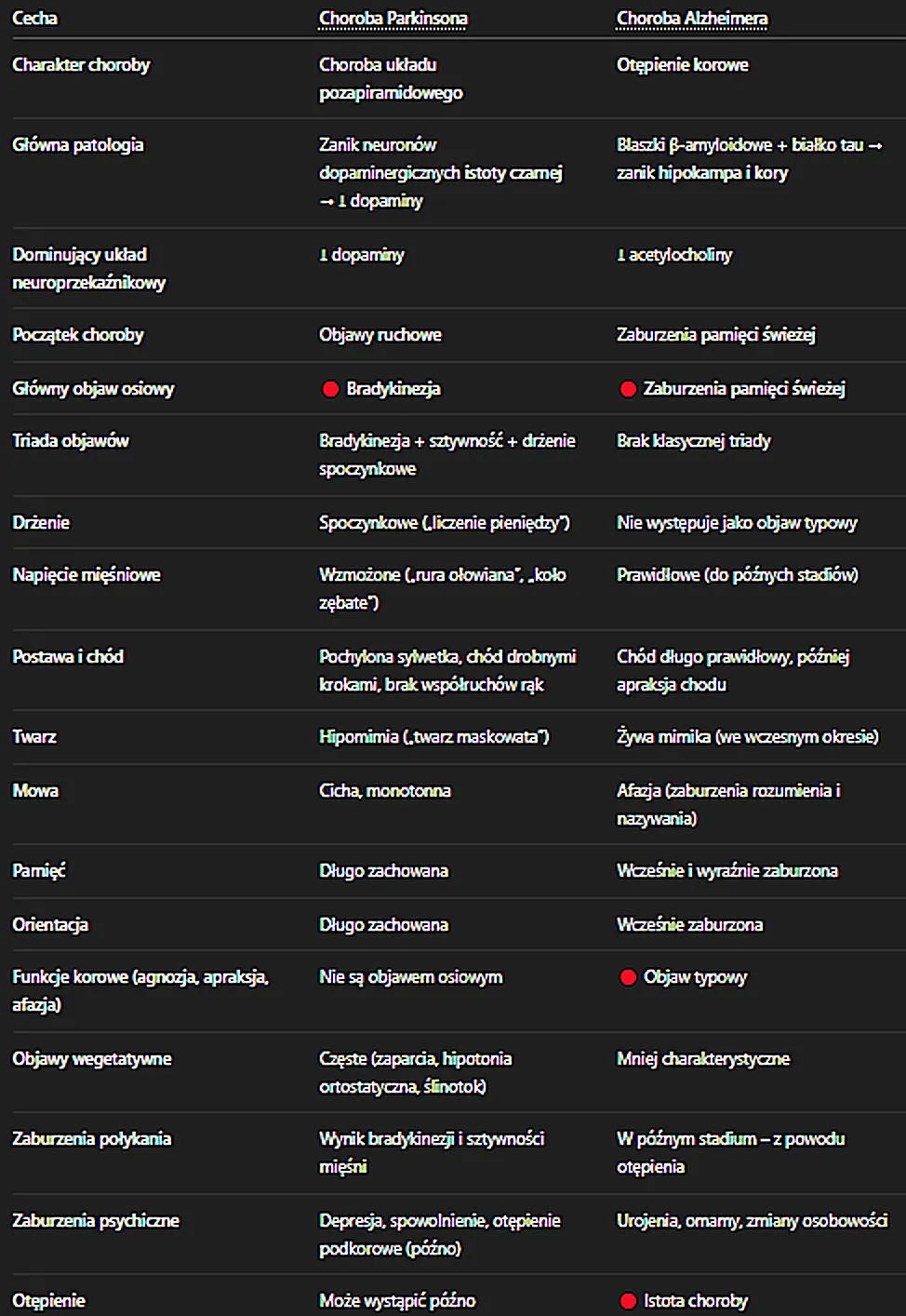
Task: Click the red circle beside Bradykinezja
Action: 330,389
